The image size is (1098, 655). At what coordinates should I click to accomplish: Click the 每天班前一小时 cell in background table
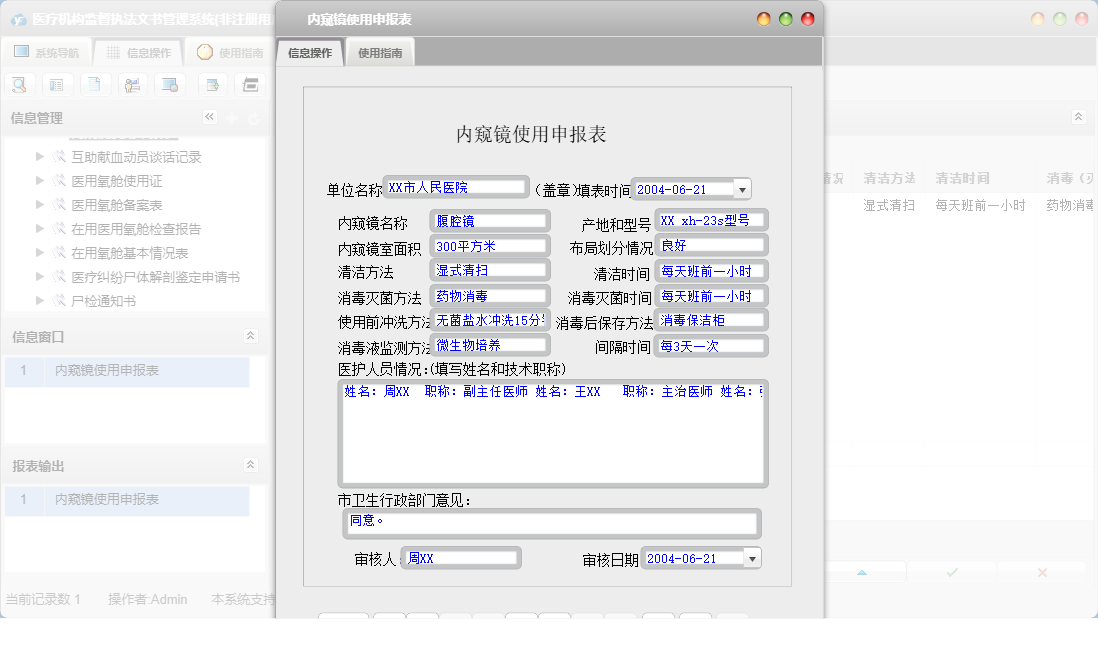[x=980, y=205]
